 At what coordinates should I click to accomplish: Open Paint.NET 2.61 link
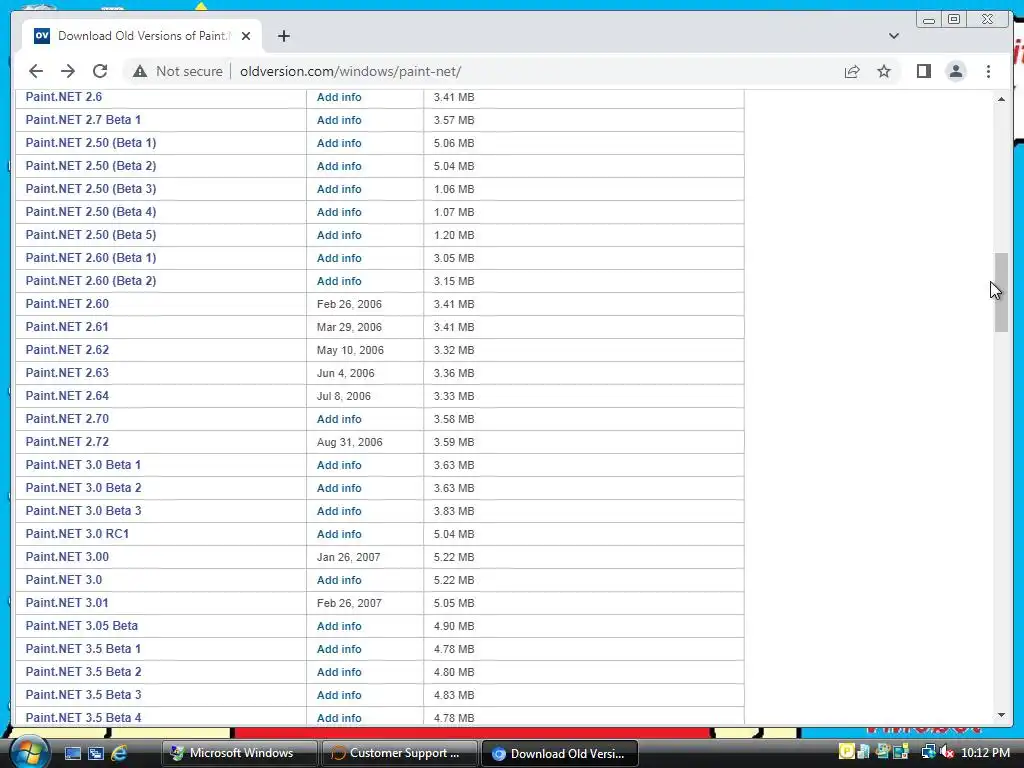point(67,327)
